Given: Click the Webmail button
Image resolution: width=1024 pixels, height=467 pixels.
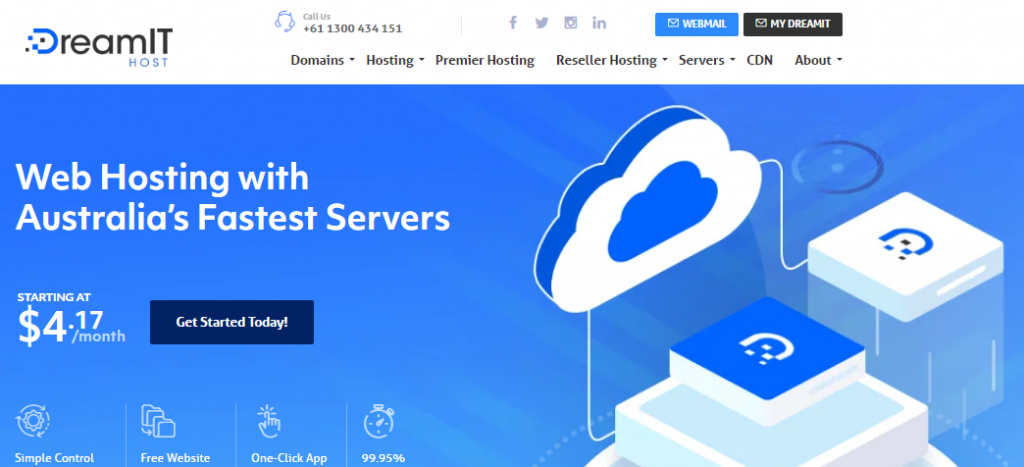Looking at the screenshot, I should (697, 24).
